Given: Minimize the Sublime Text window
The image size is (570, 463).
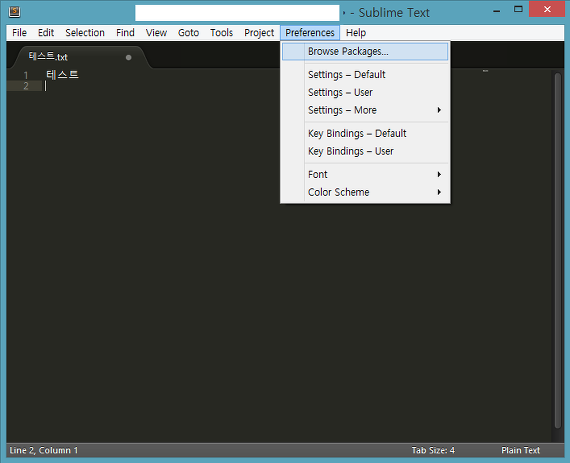Looking at the screenshot, I should [x=497, y=11].
